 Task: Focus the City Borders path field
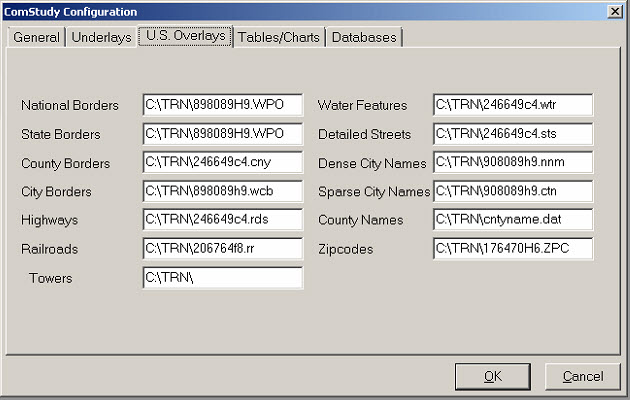(x=223, y=191)
